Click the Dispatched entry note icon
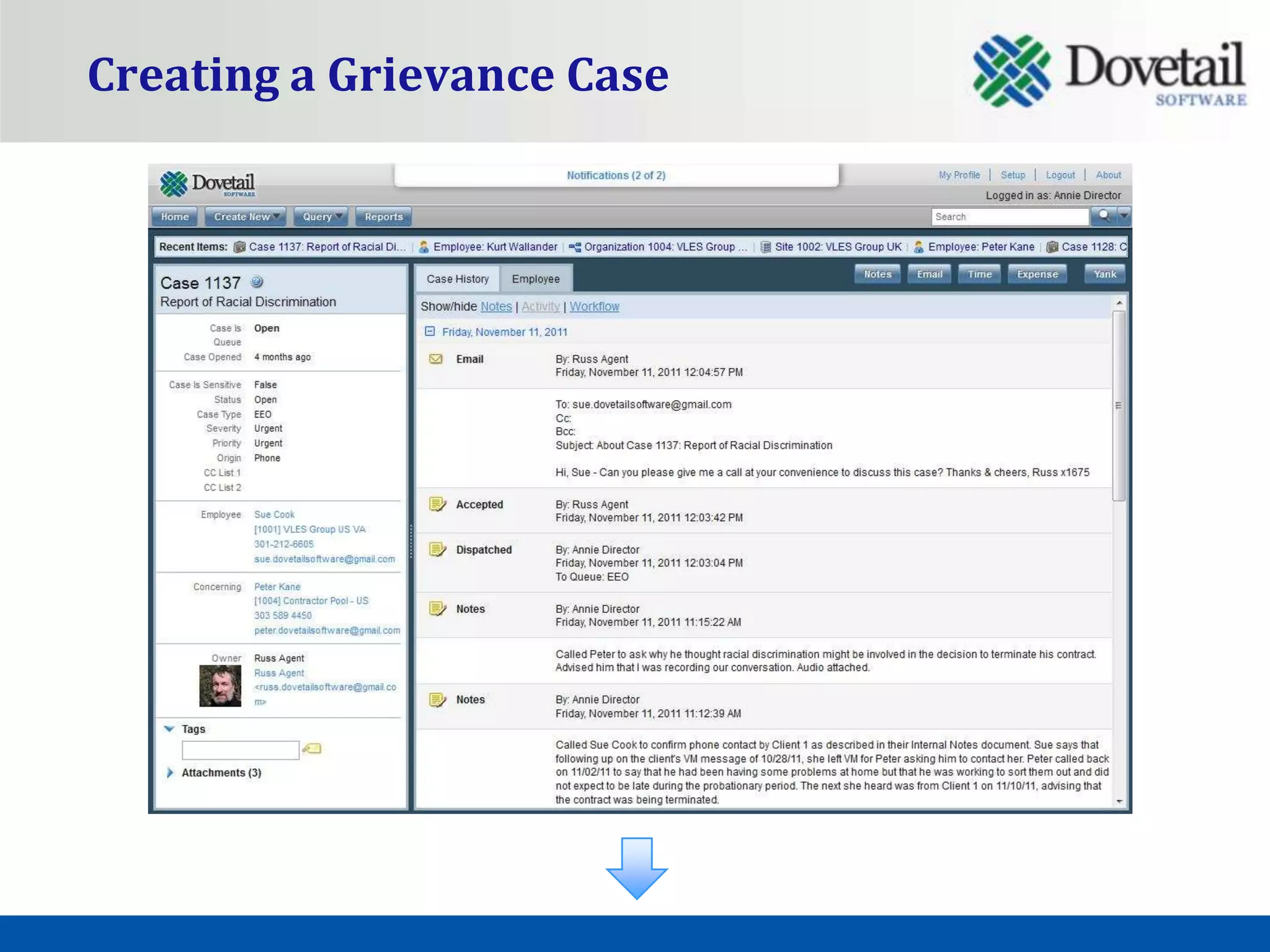The width and height of the screenshot is (1270, 952). 438,549
